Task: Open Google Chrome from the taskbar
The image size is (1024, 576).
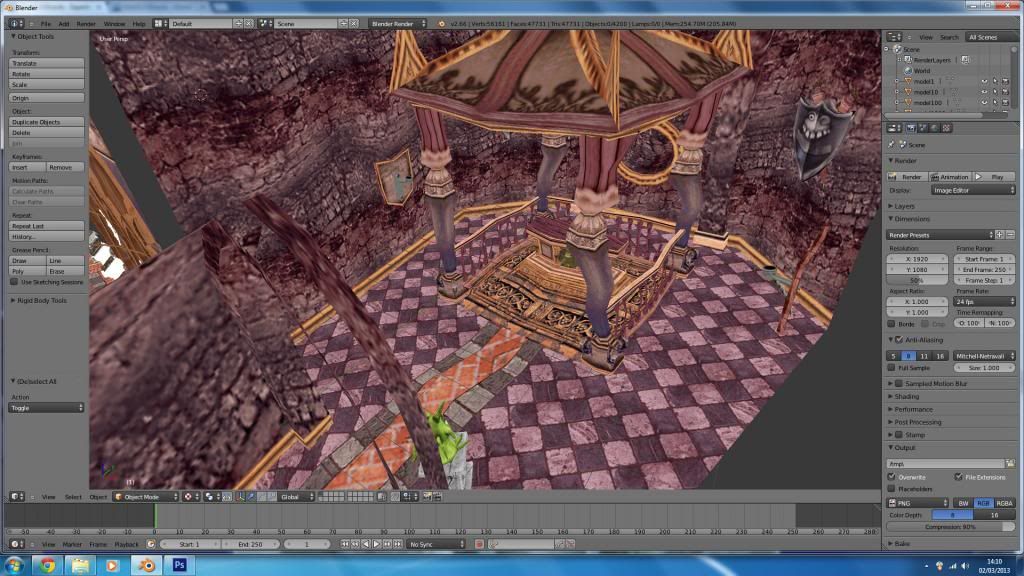Action: click(x=47, y=565)
